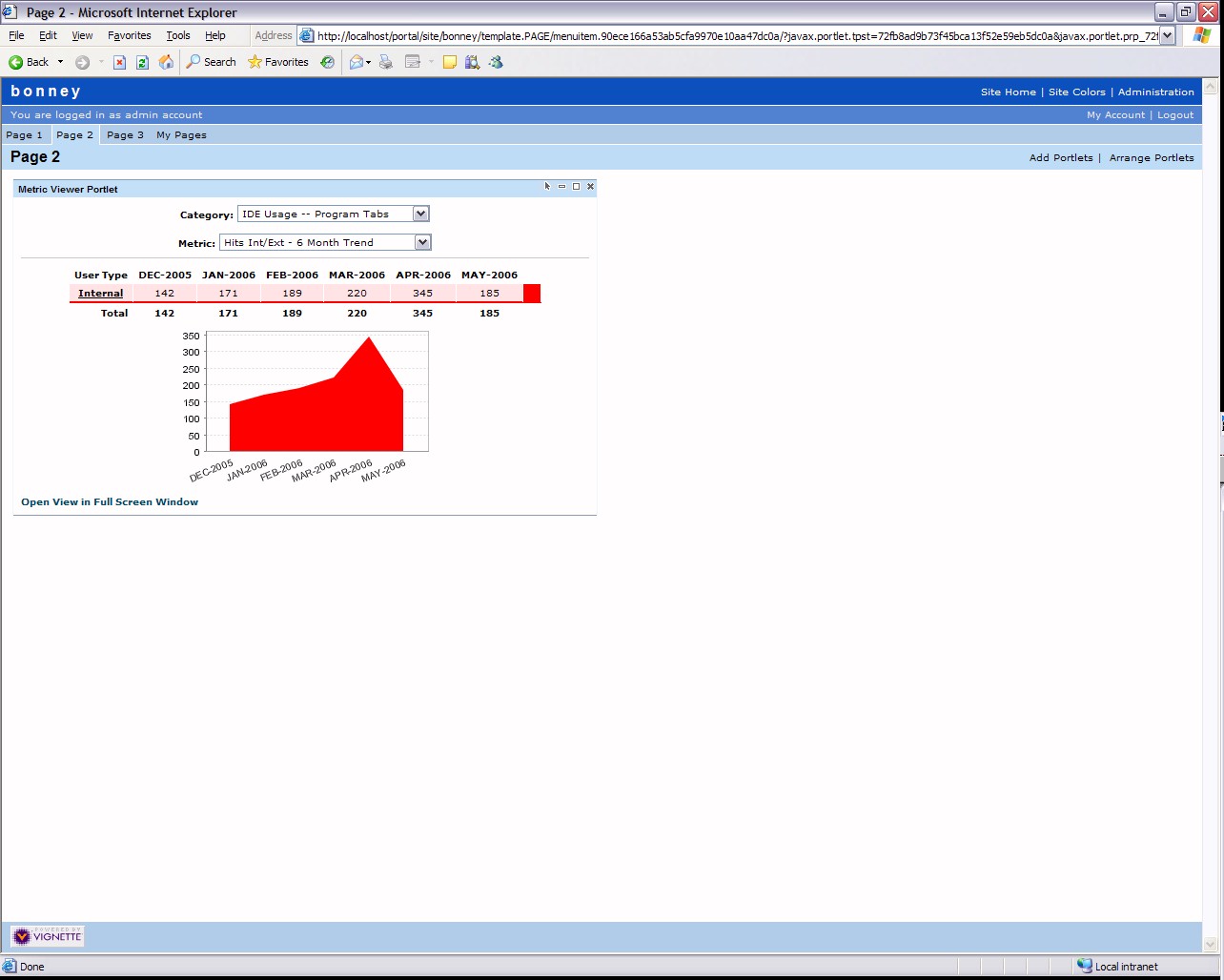Click the Print icon in toolbar
Image resolution: width=1224 pixels, height=980 pixels.
pos(386,62)
